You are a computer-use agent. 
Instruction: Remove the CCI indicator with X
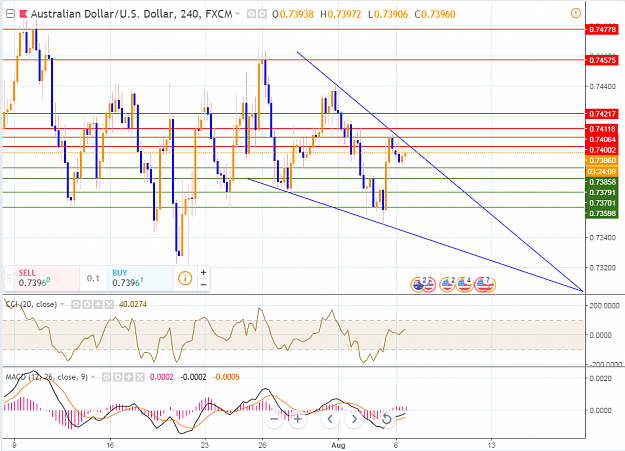109,305
